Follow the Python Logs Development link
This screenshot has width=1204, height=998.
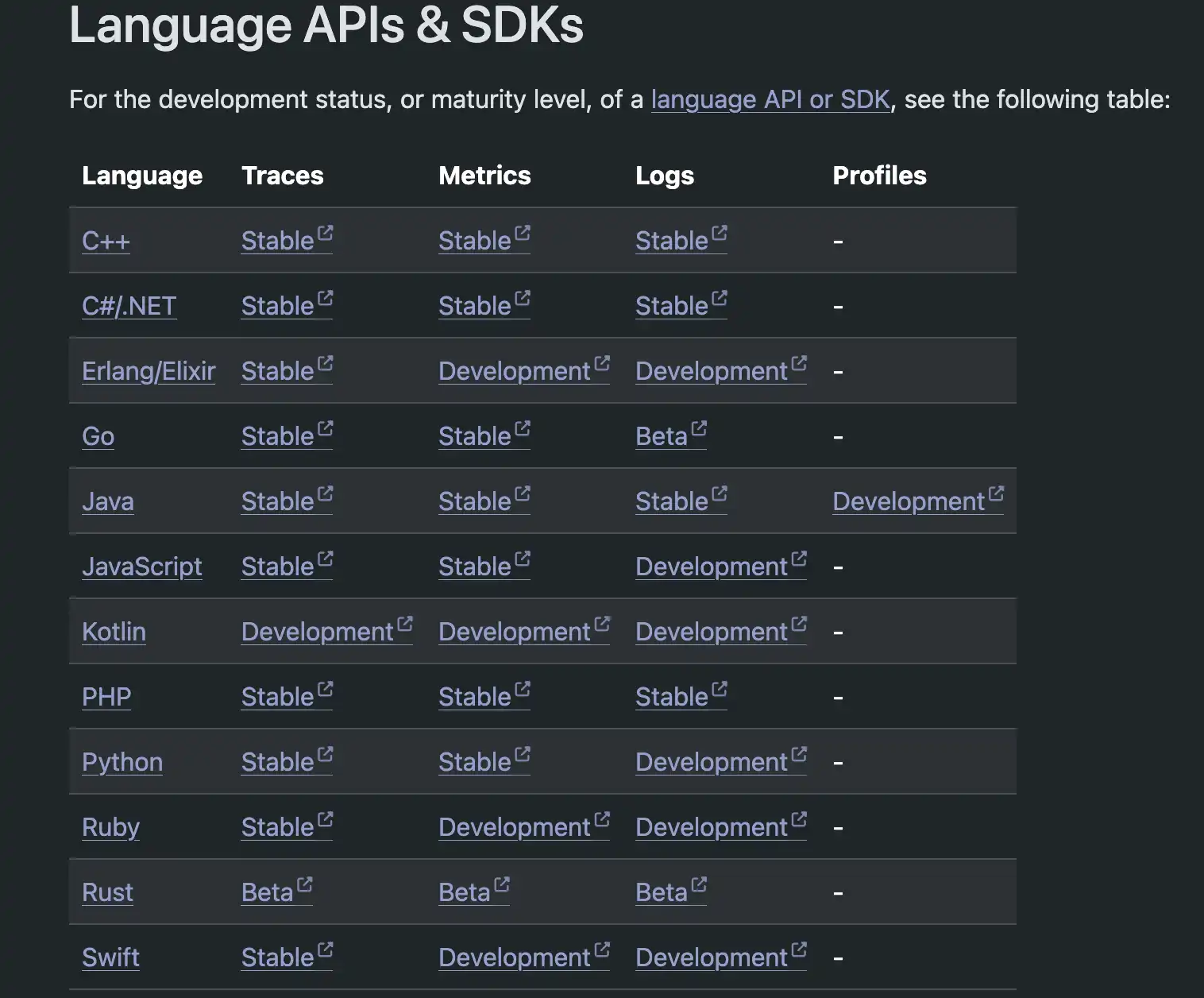[x=721, y=762]
